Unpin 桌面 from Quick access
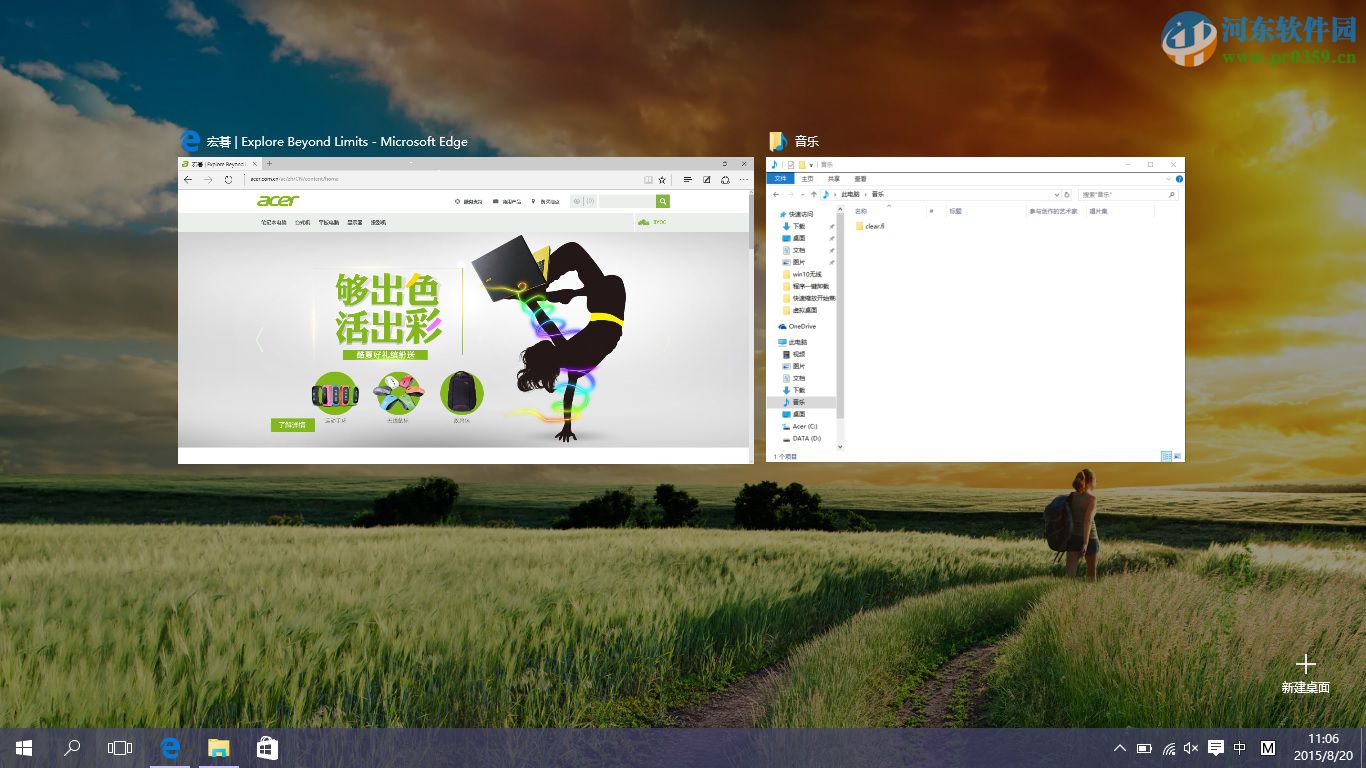This screenshot has height=768, width=1366. click(832, 238)
